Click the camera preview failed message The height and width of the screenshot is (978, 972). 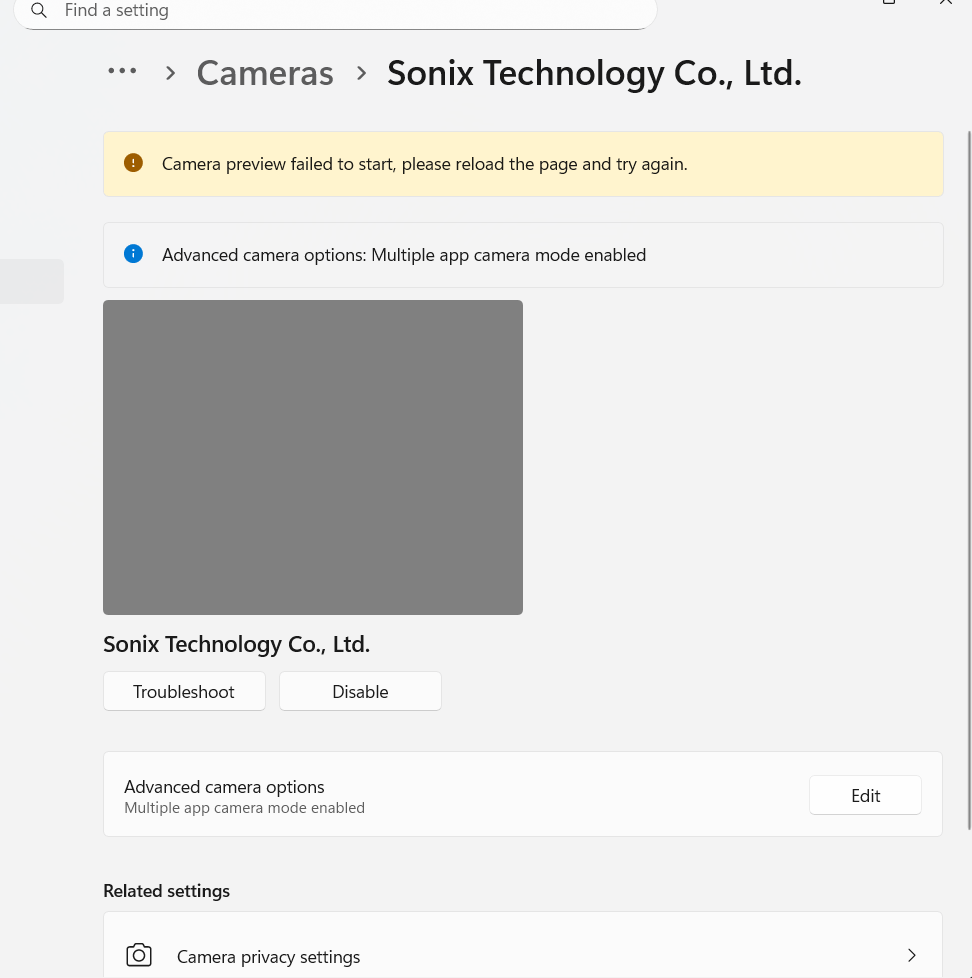(x=424, y=164)
